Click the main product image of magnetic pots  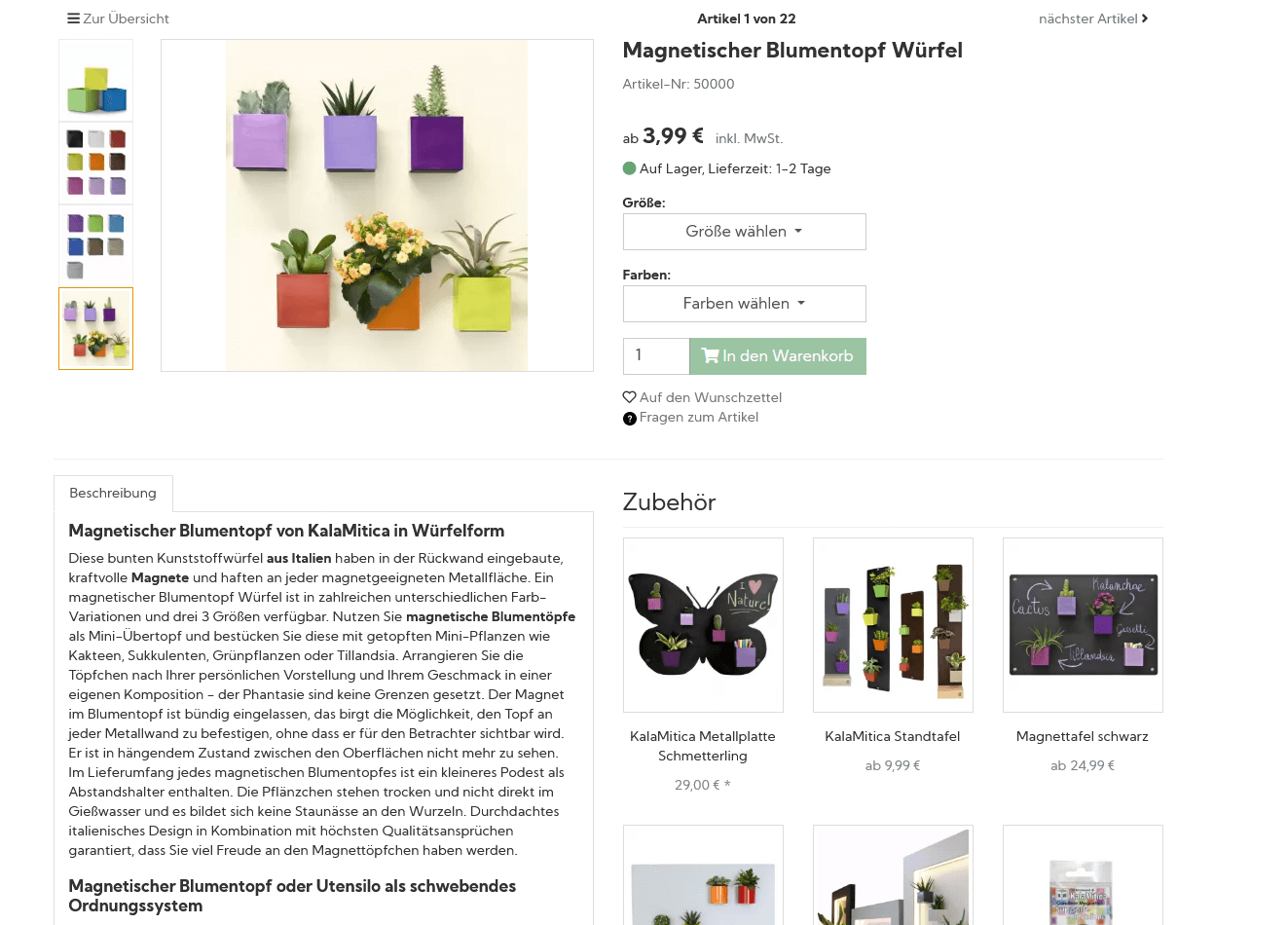pyautogui.click(x=377, y=205)
